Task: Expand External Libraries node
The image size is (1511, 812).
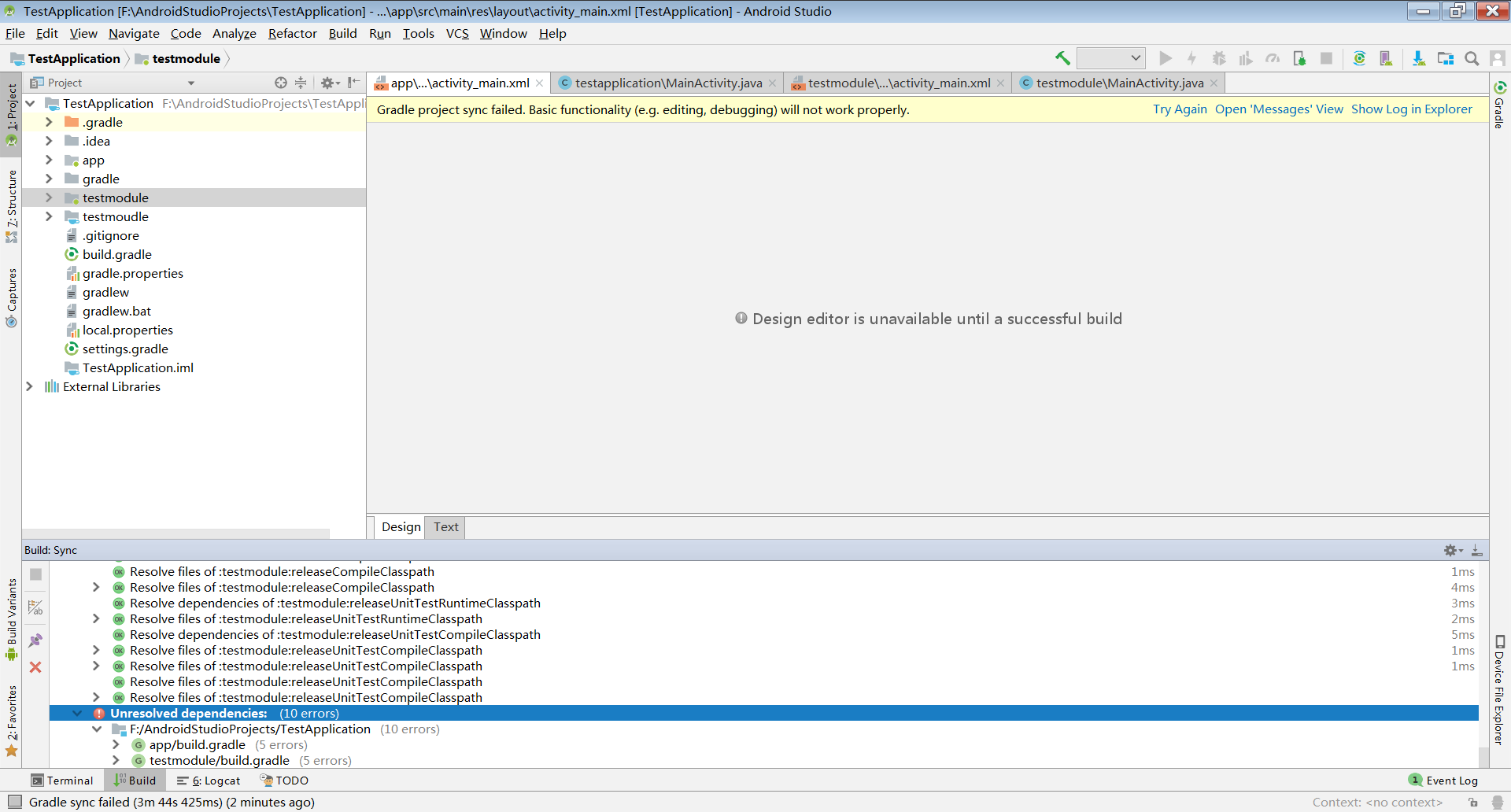Action: coord(30,386)
